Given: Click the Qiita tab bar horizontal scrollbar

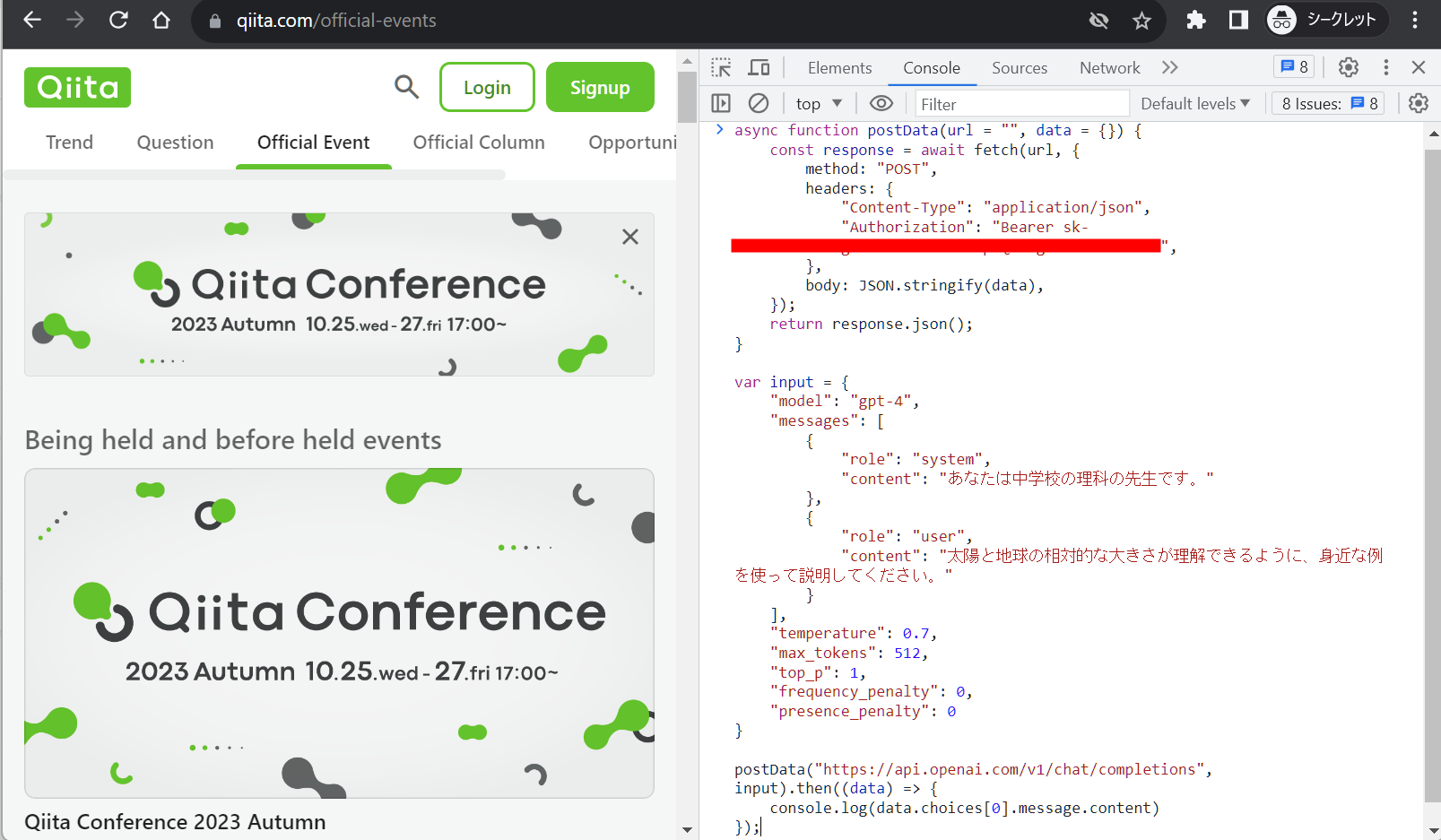Looking at the screenshot, I should click(256, 175).
